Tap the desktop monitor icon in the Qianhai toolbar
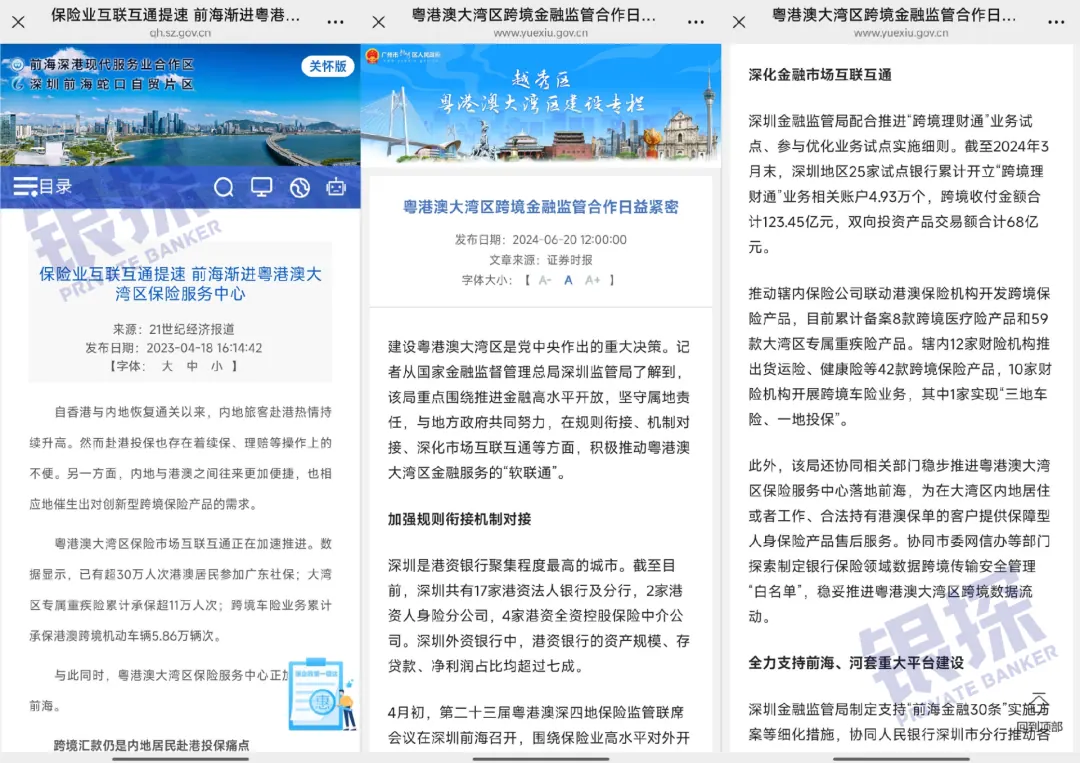The image size is (1080, 763). click(262, 187)
